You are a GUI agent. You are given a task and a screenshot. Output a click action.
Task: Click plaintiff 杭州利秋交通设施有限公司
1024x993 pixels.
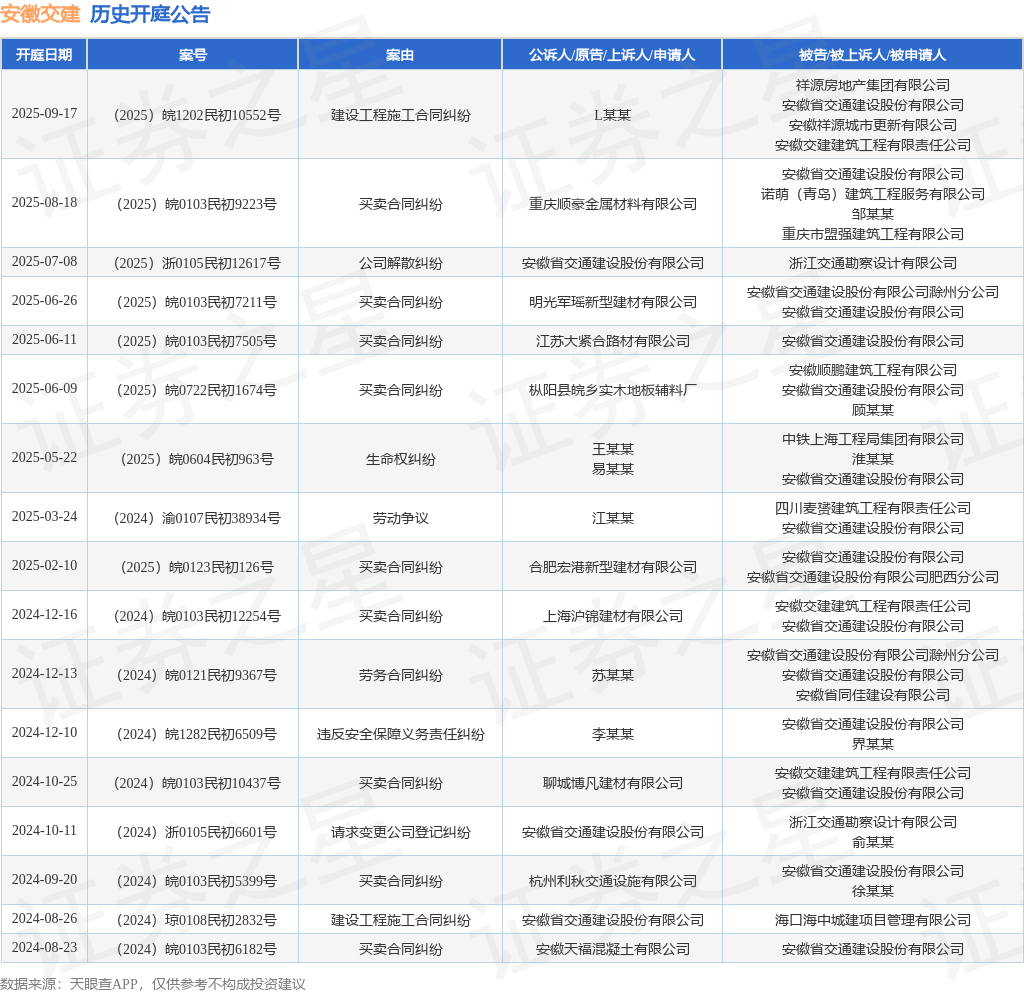[x=613, y=881]
